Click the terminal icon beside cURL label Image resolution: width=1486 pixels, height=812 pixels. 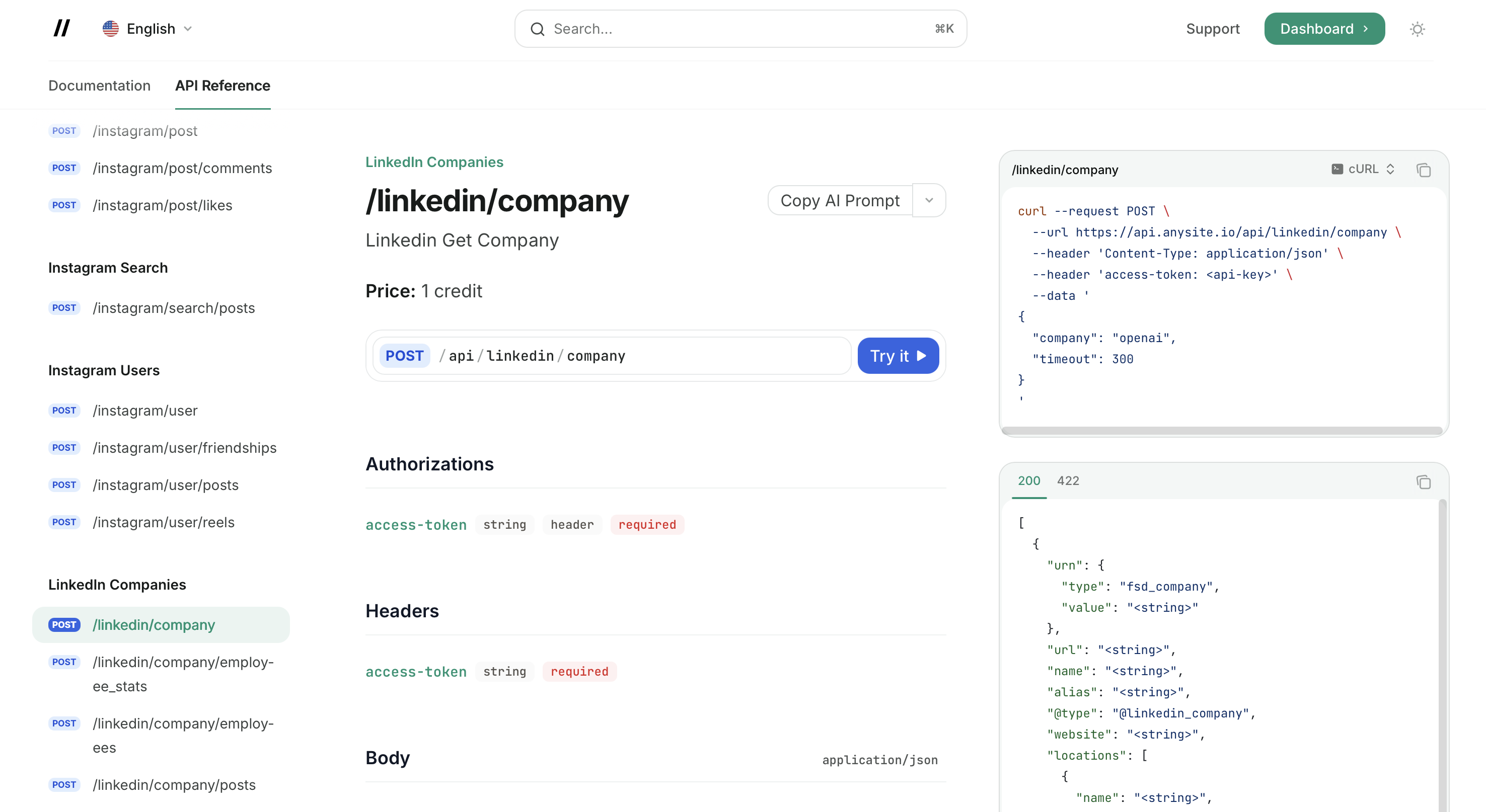1337,169
